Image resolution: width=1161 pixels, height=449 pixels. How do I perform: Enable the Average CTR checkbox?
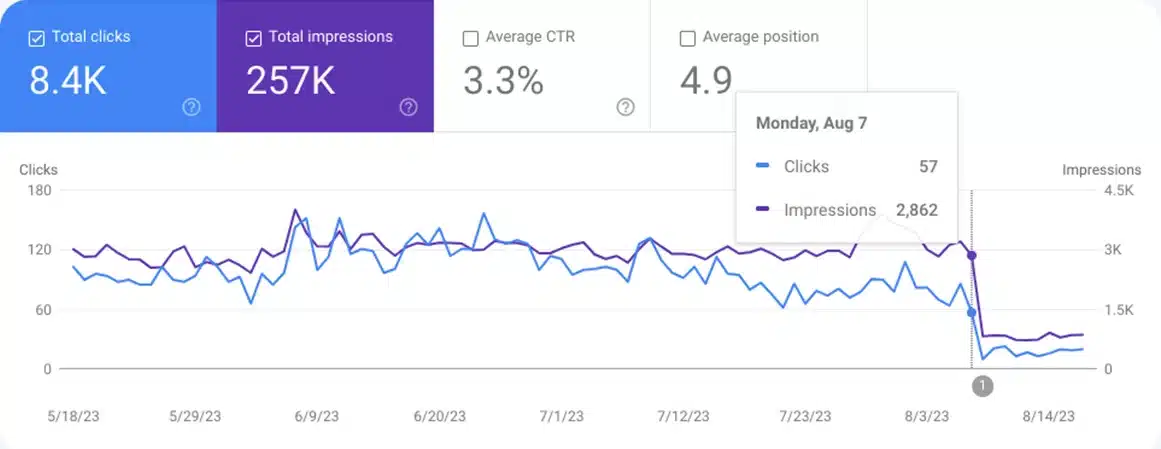coord(471,38)
